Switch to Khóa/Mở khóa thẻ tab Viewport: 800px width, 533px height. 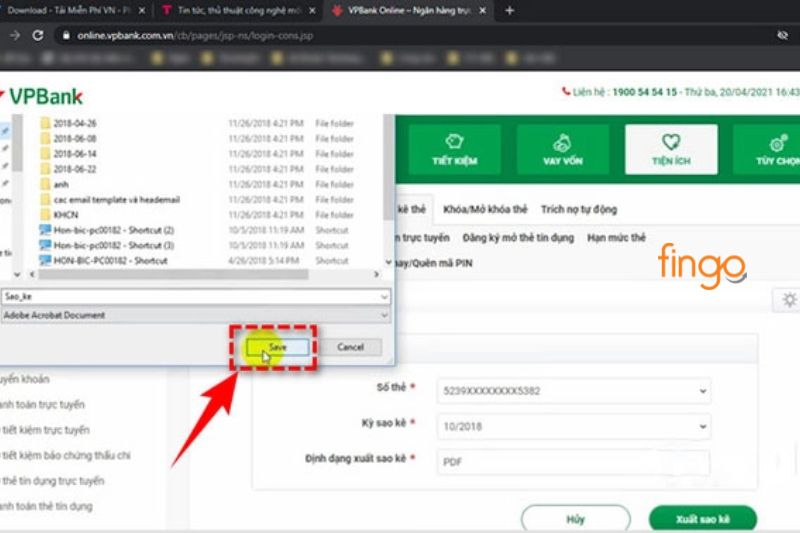(x=485, y=209)
